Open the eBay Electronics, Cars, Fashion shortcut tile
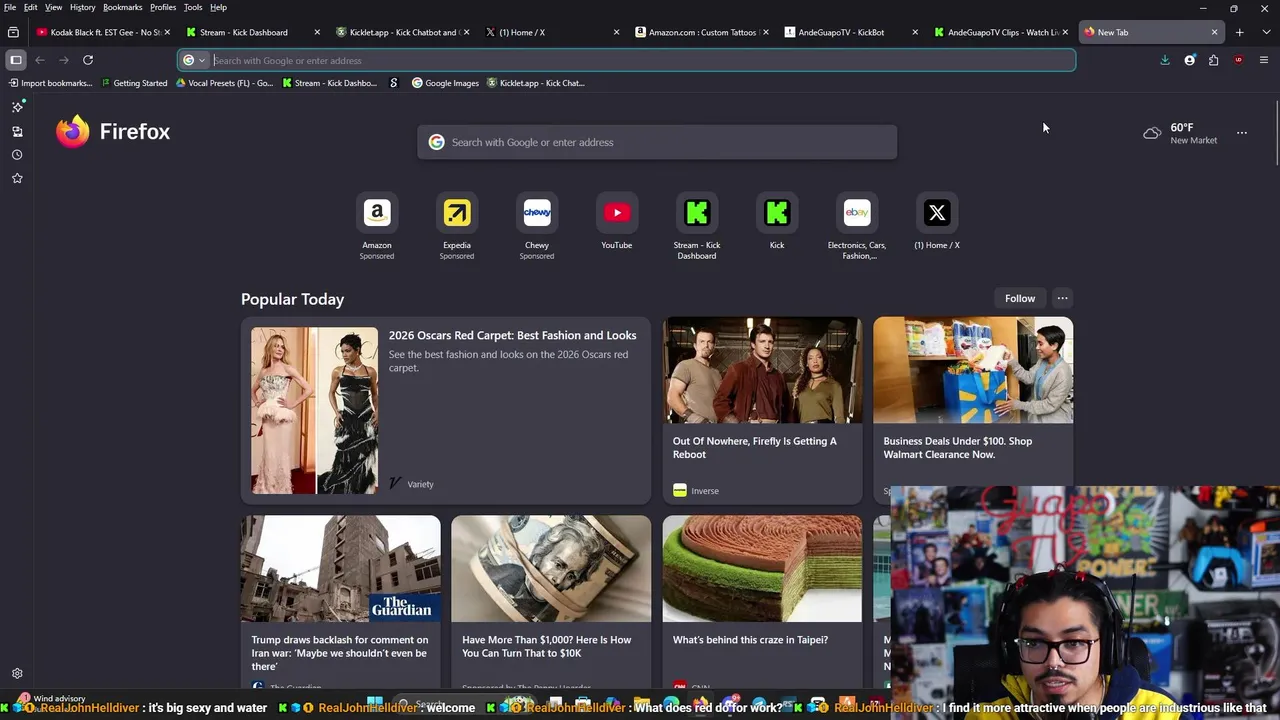 point(857,213)
